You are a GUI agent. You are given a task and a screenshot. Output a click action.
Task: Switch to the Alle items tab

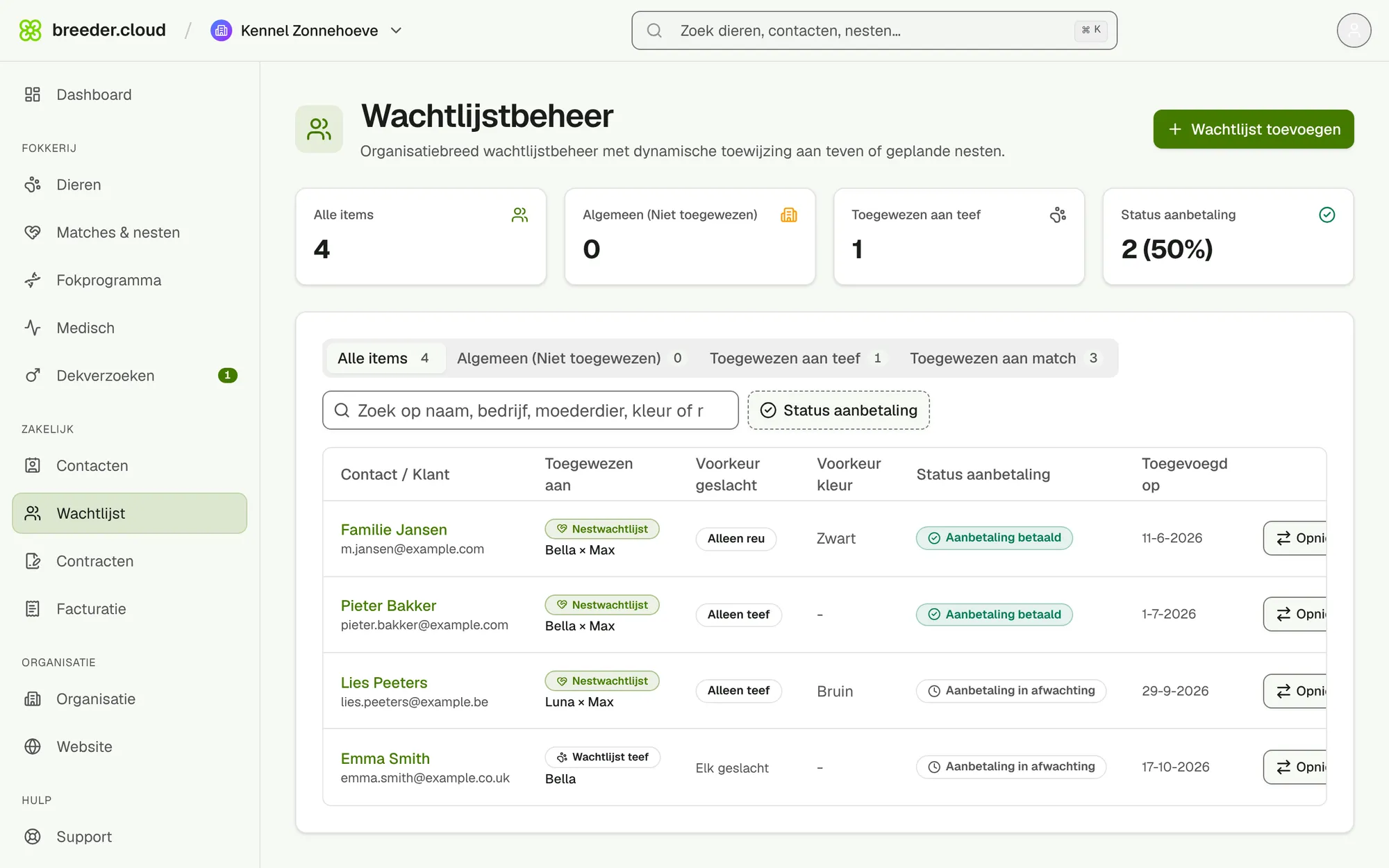click(x=385, y=358)
